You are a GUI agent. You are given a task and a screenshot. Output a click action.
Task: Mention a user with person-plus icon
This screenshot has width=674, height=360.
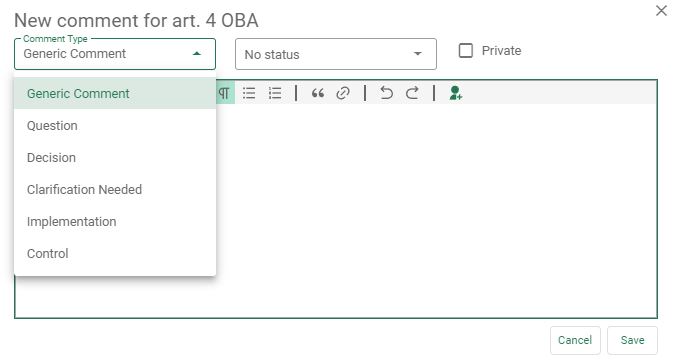(x=455, y=93)
